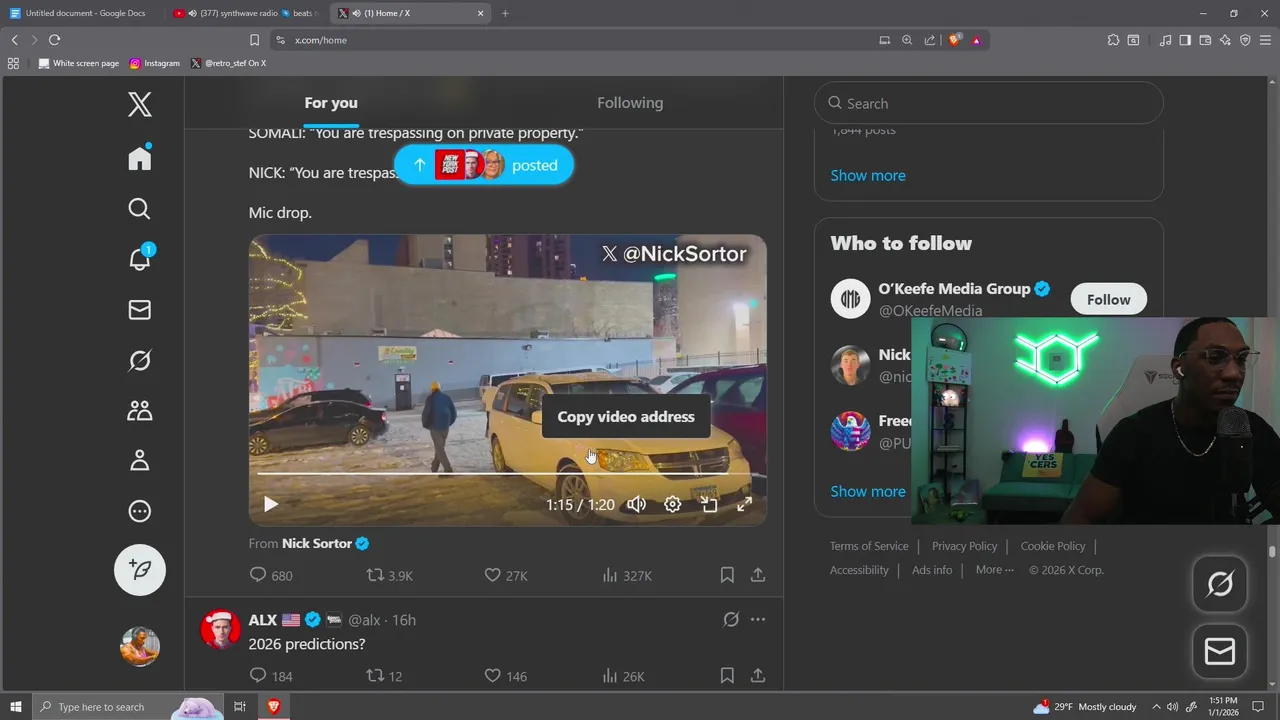Open the More circle menu in sidebar

pyautogui.click(x=140, y=511)
